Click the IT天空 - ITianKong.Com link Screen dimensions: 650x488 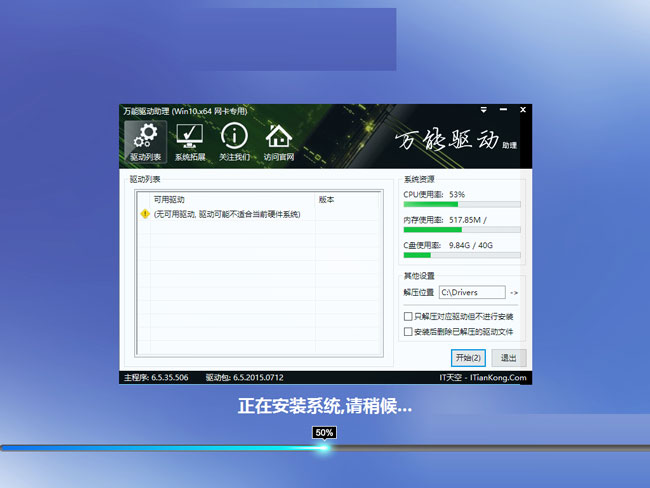pyautogui.click(x=483, y=378)
